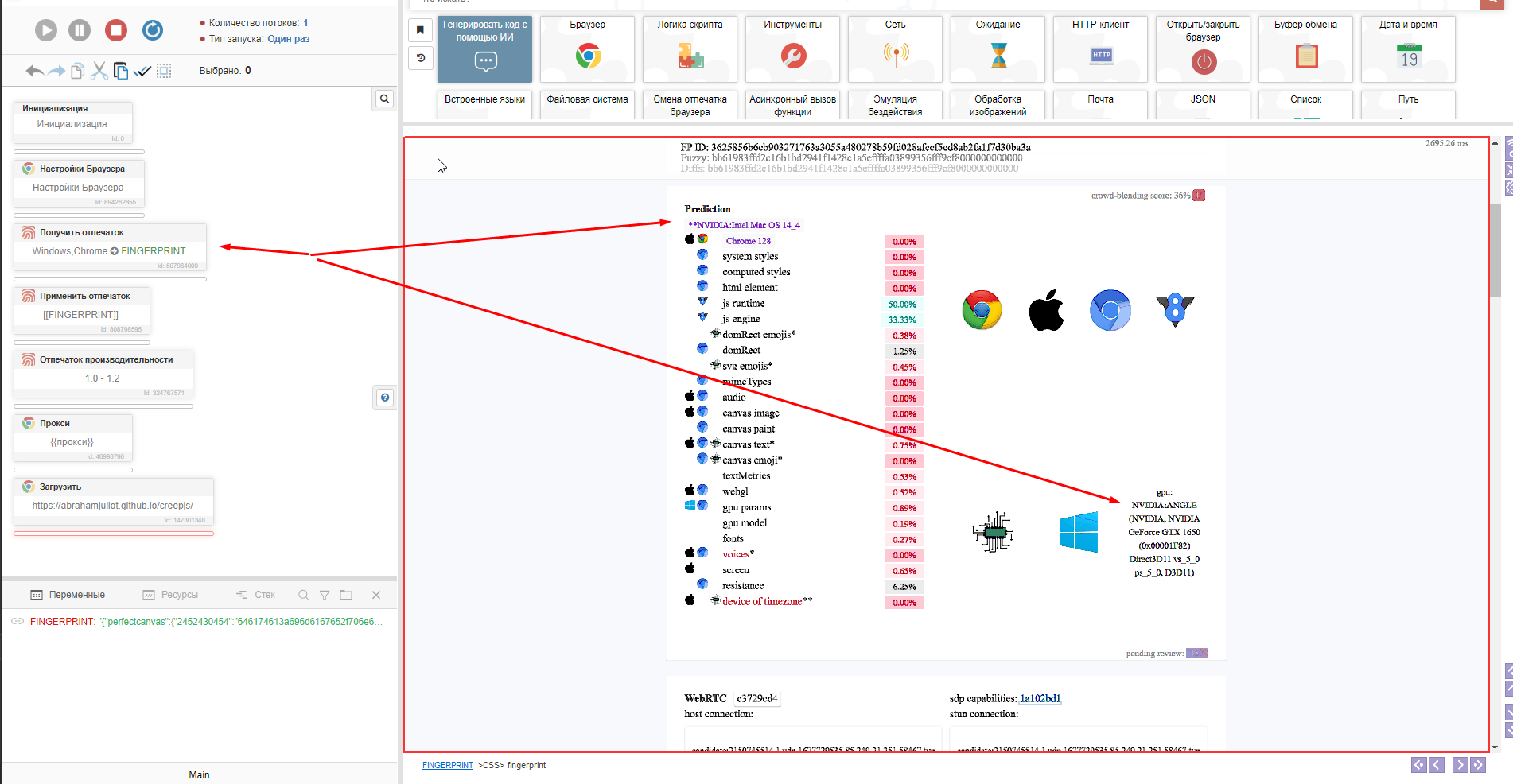Open the Браузер actions category
The image size is (1513, 784).
[x=587, y=49]
